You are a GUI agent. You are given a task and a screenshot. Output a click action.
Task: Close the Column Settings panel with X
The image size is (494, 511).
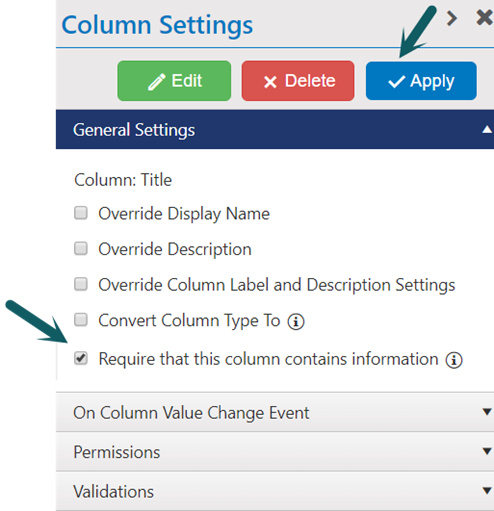tap(485, 18)
